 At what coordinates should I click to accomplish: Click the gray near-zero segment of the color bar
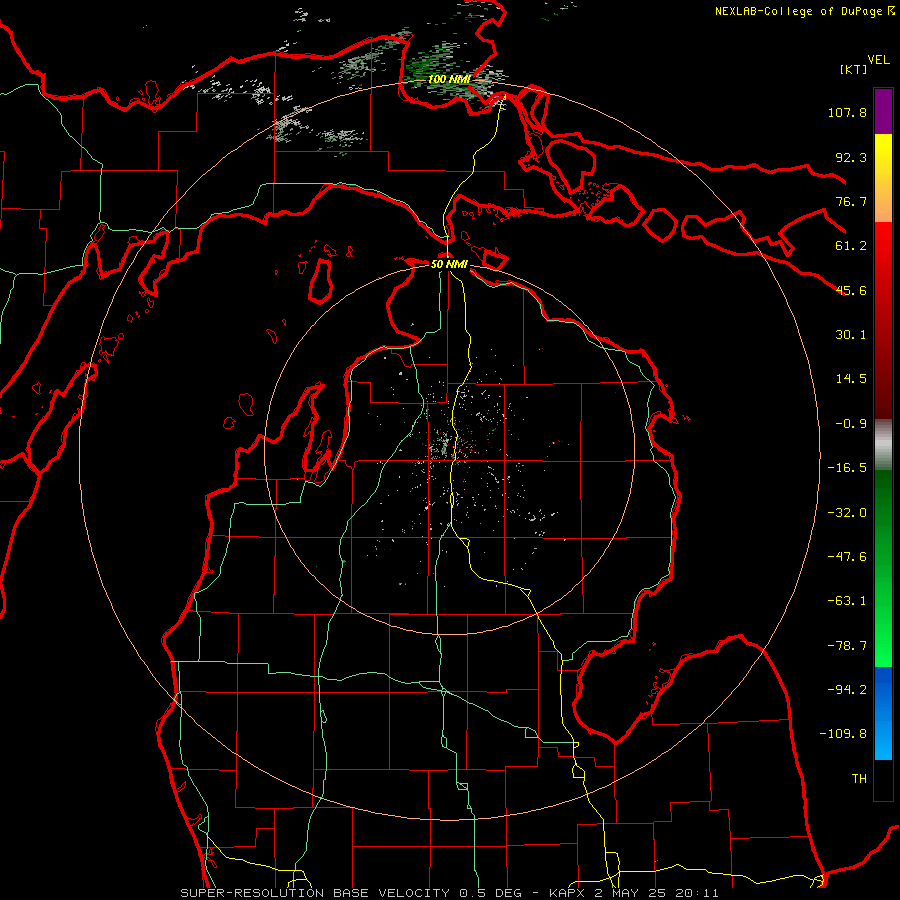[x=883, y=445]
